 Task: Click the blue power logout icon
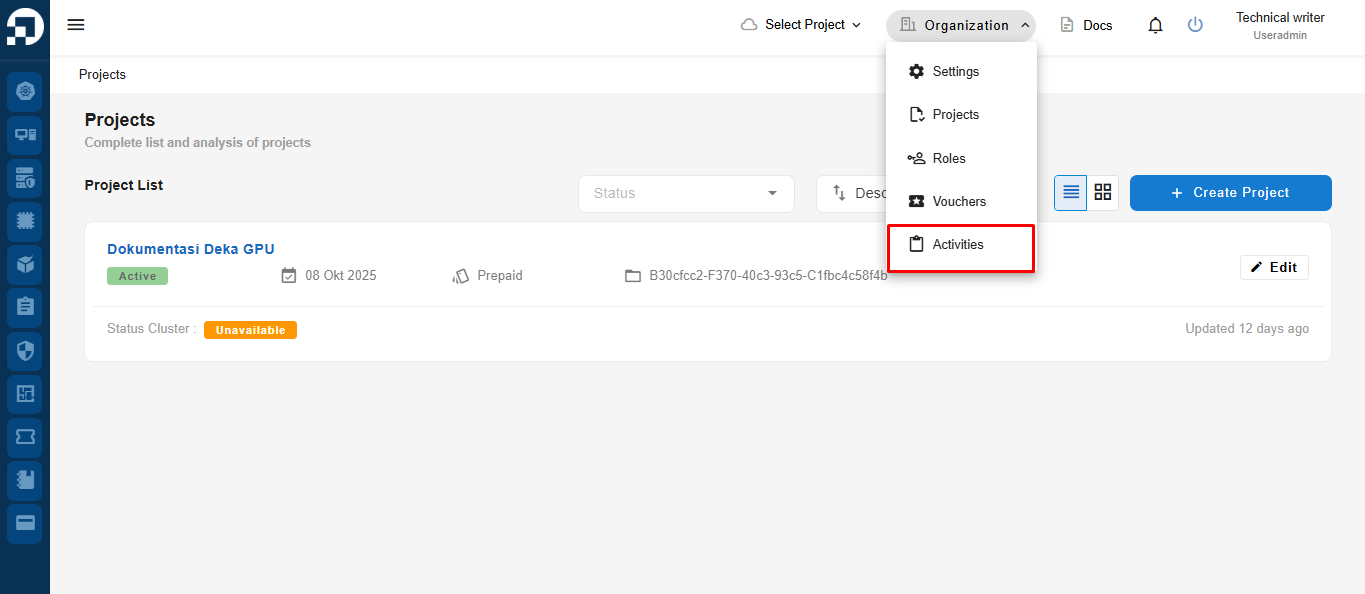pyautogui.click(x=1195, y=25)
